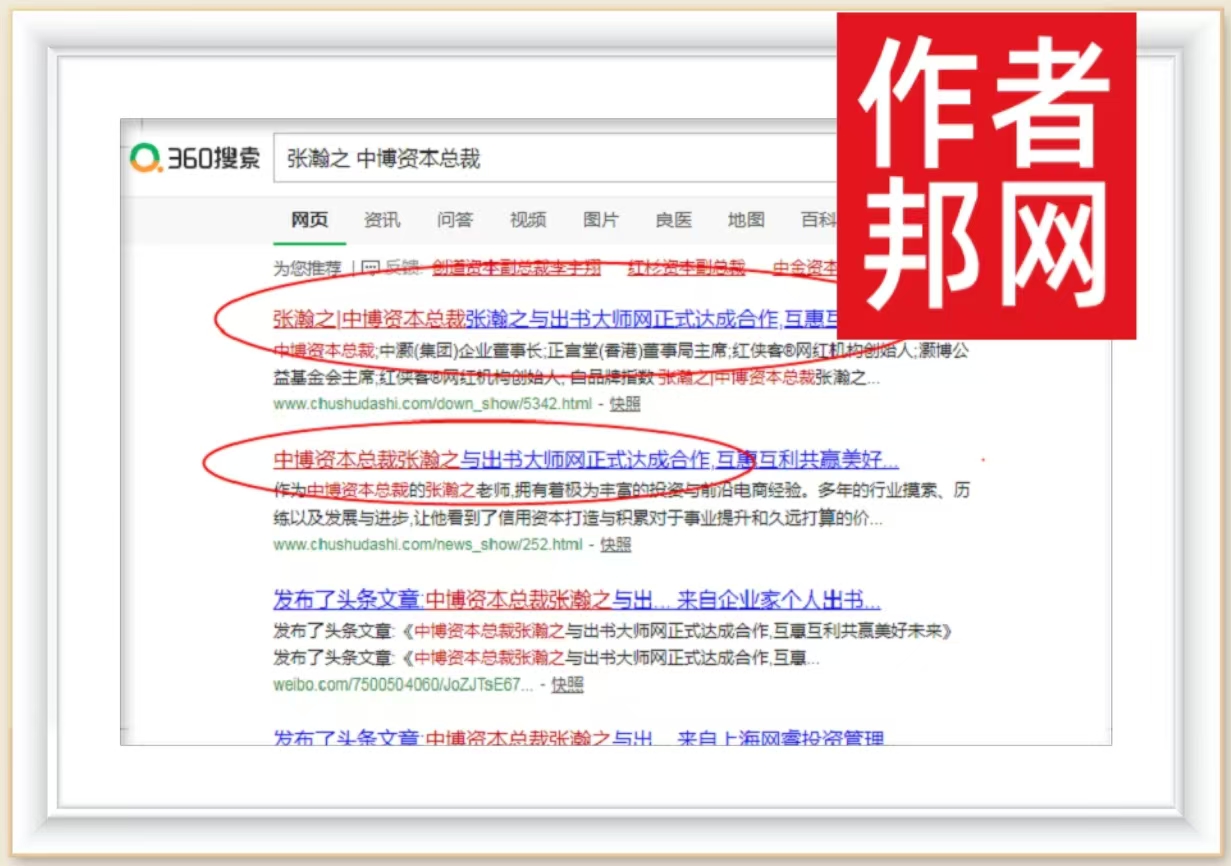1231x866 pixels.
Task: Open second result 中博资本总裁张瀚之与出书大师网
Action: click(x=585, y=460)
